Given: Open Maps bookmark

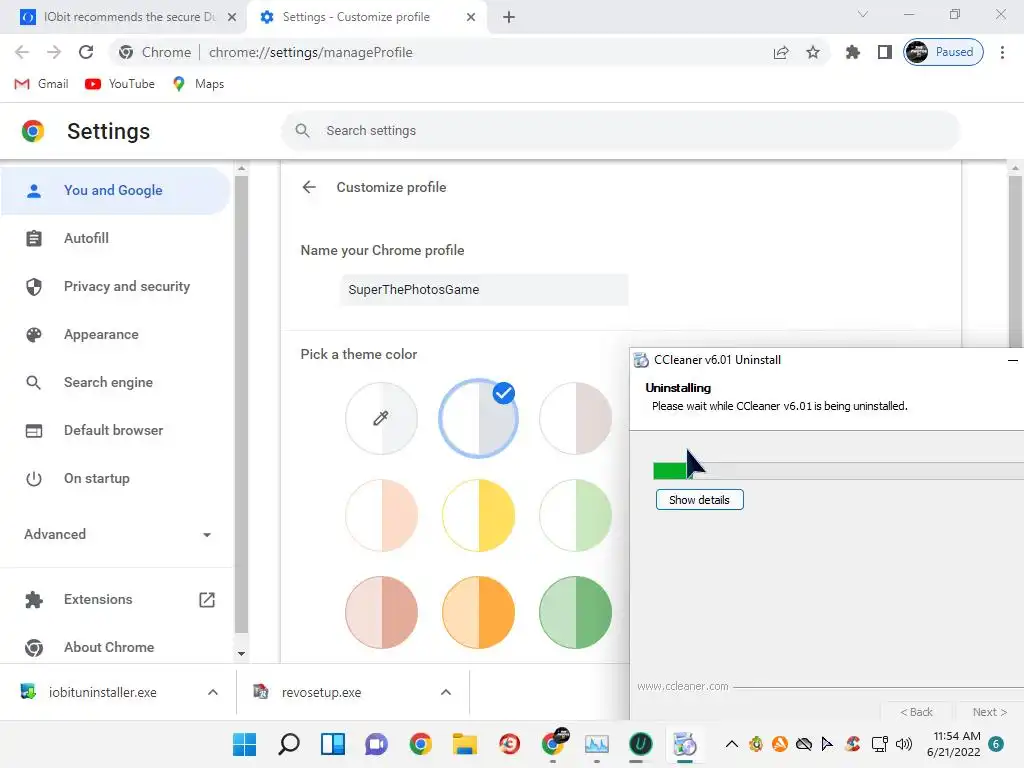Looking at the screenshot, I should click(x=198, y=84).
